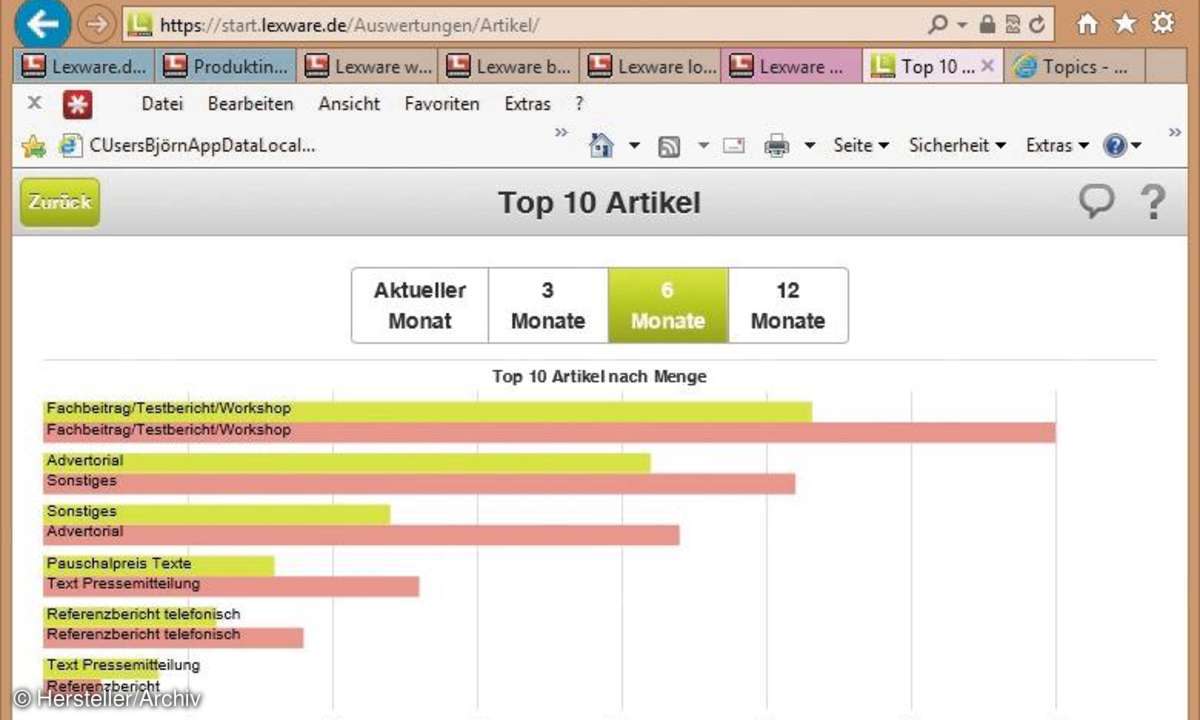The image size is (1200, 720).
Task: Open the Datei menu
Action: coord(162,103)
